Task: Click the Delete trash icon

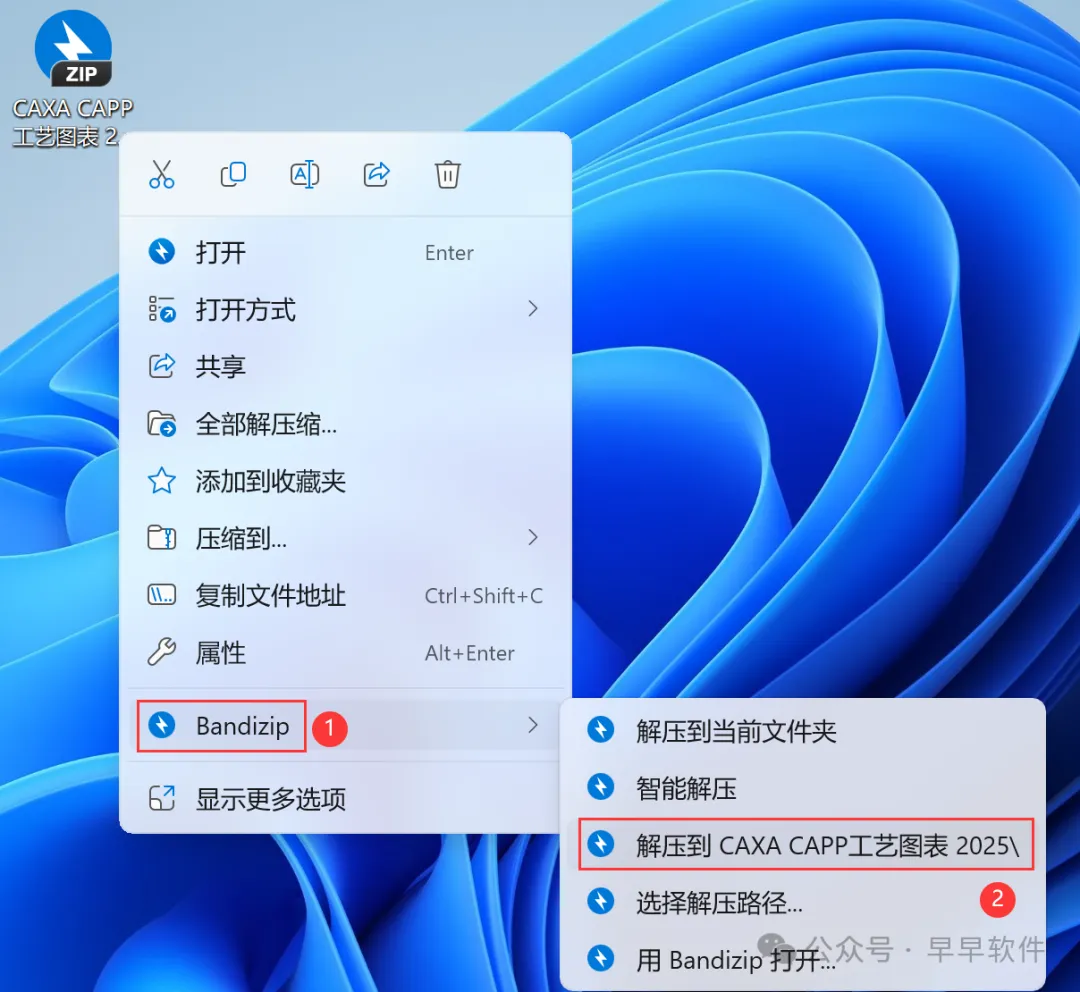Action: pos(448,174)
